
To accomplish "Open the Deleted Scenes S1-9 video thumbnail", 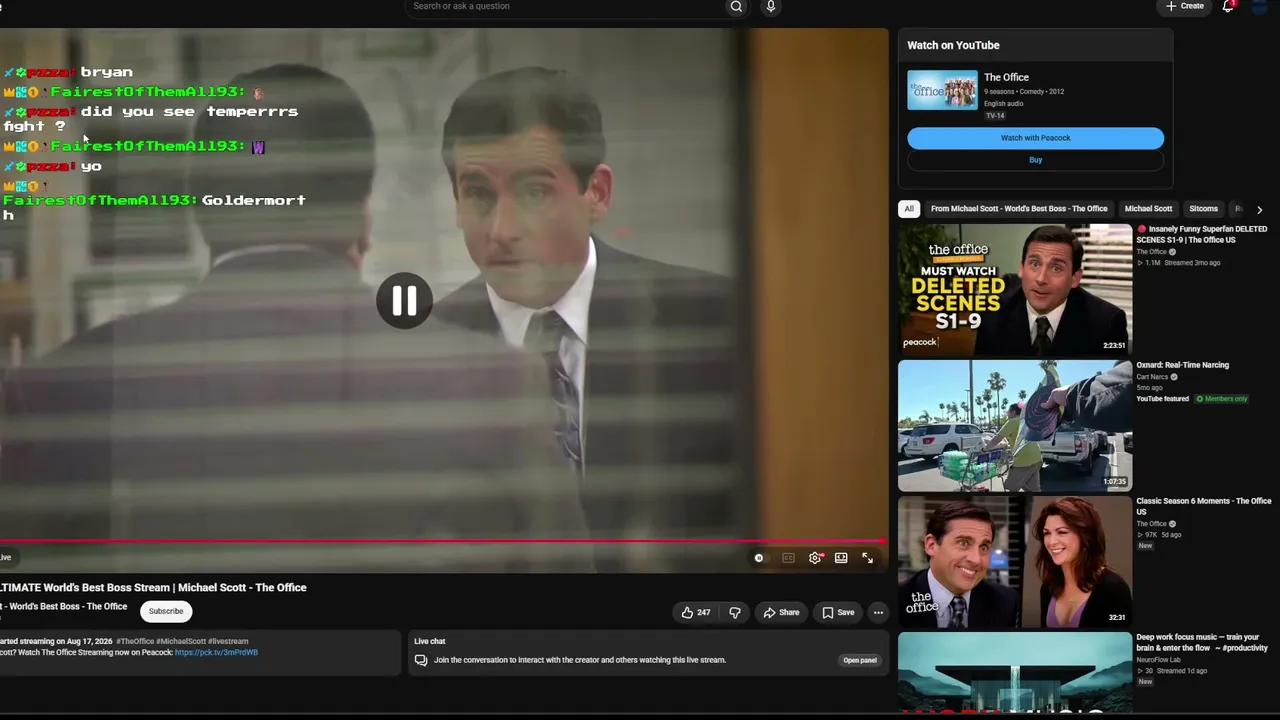I will [1015, 290].
